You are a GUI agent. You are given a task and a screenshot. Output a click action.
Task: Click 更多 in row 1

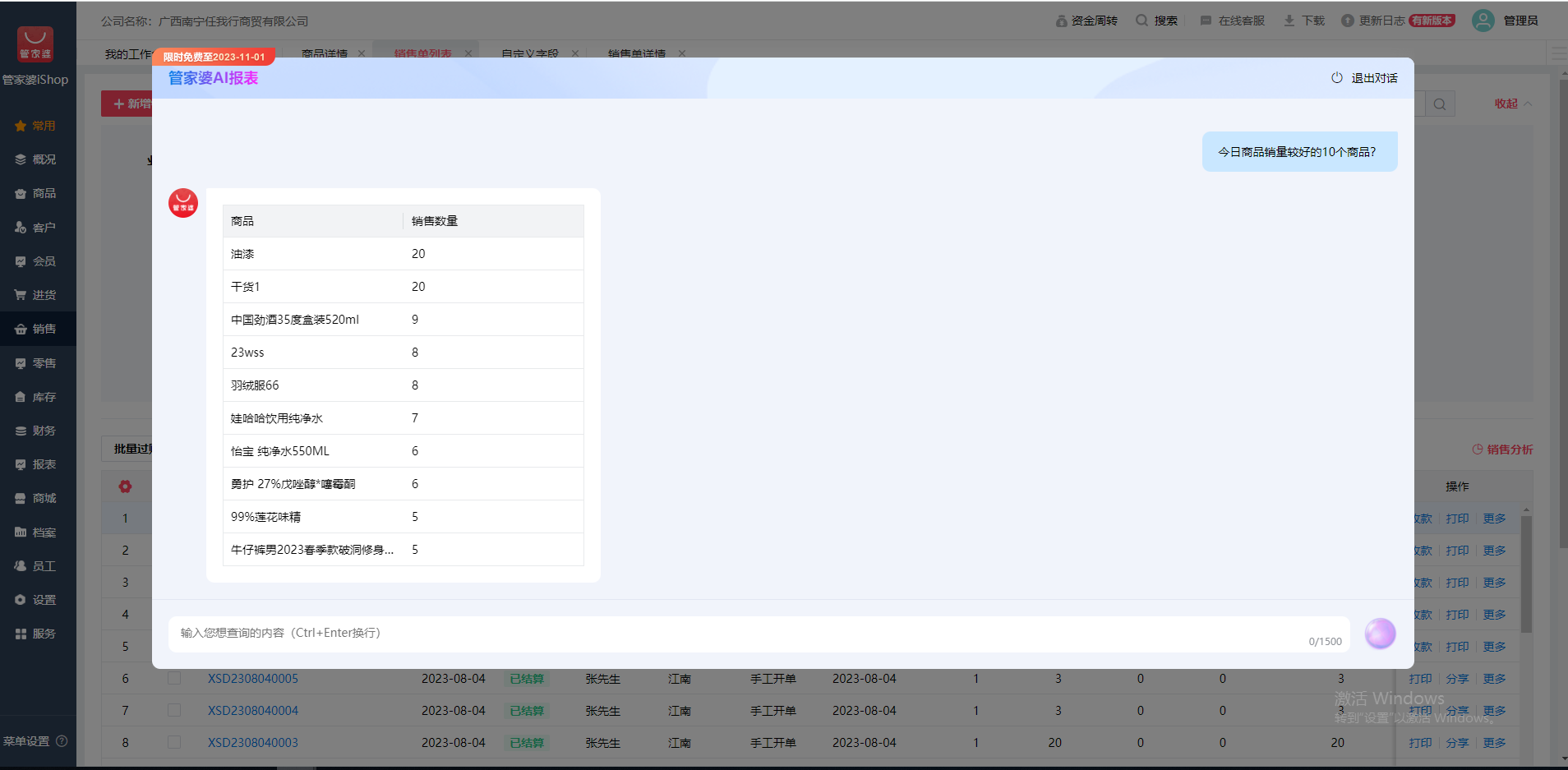(1494, 519)
